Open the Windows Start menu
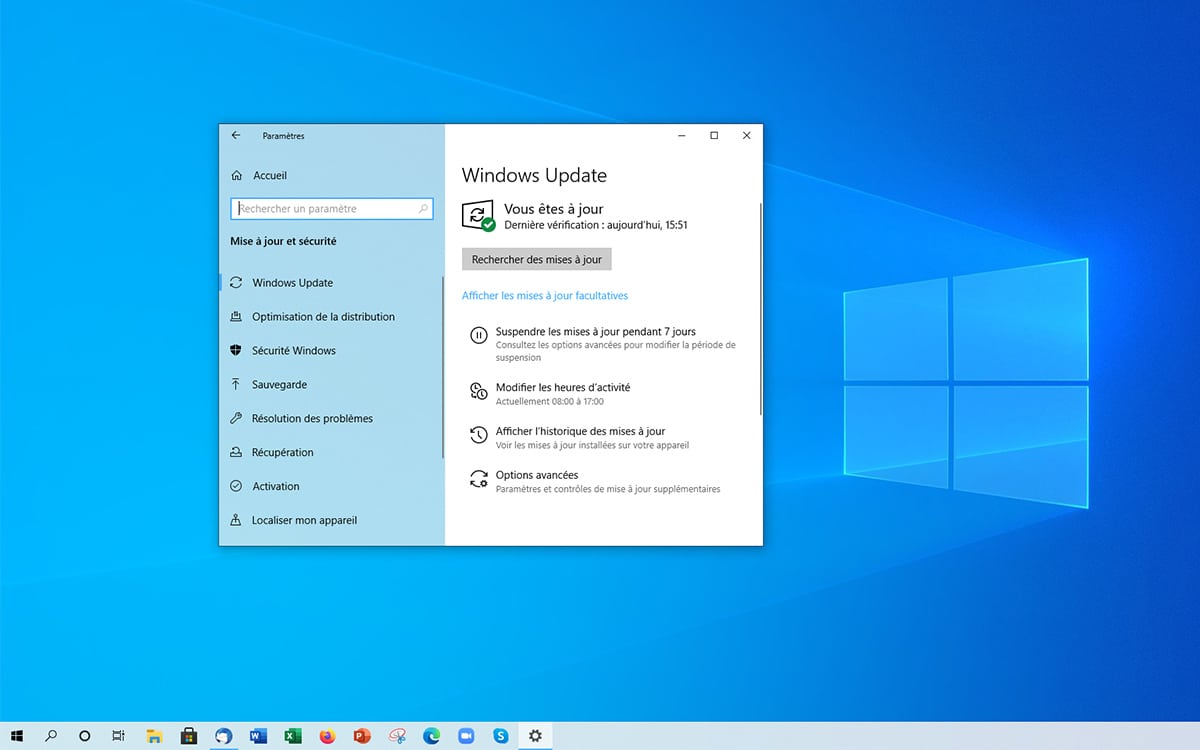1200x750 pixels. (x=18, y=736)
